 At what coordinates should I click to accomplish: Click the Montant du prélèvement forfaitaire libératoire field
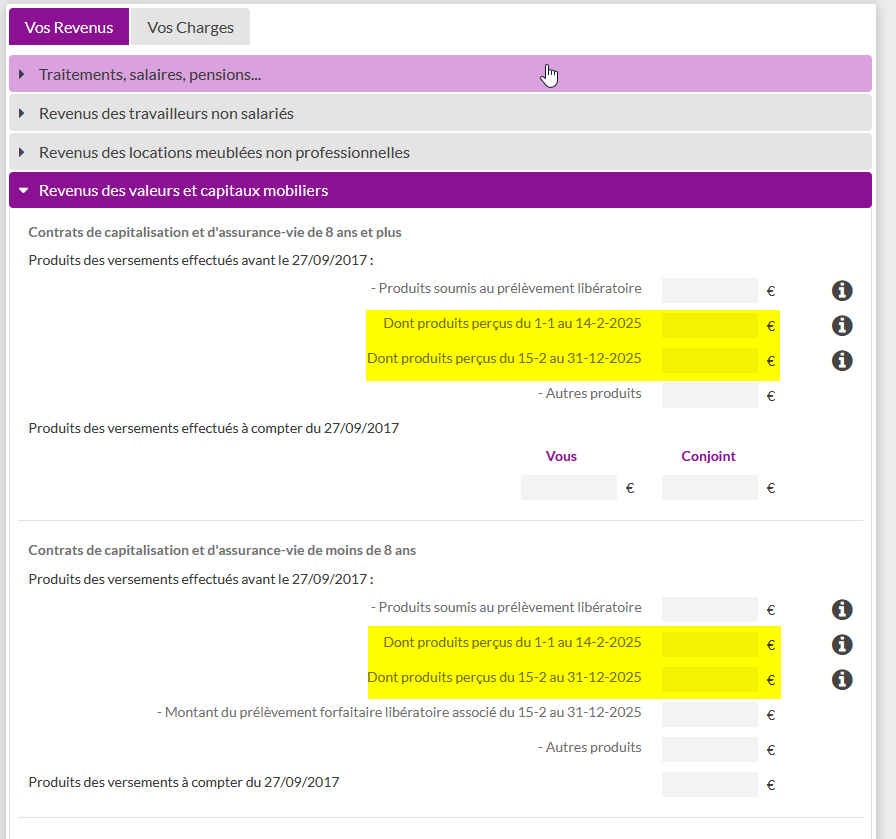(x=709, y=714)
